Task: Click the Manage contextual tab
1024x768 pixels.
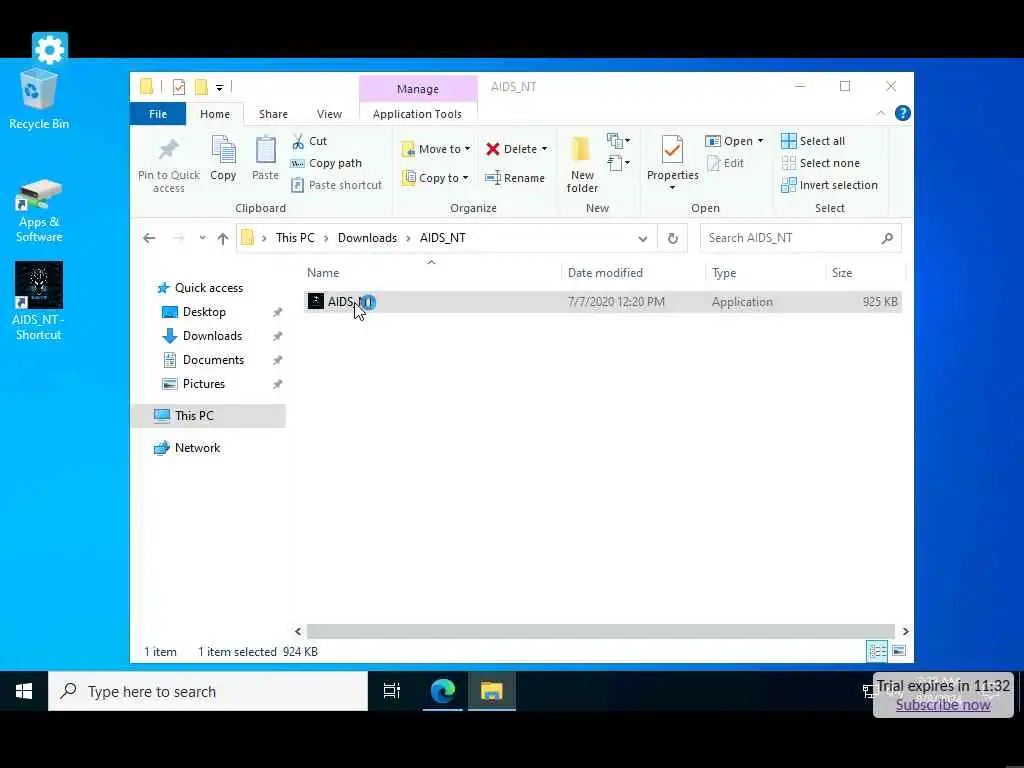Action: 418,89
